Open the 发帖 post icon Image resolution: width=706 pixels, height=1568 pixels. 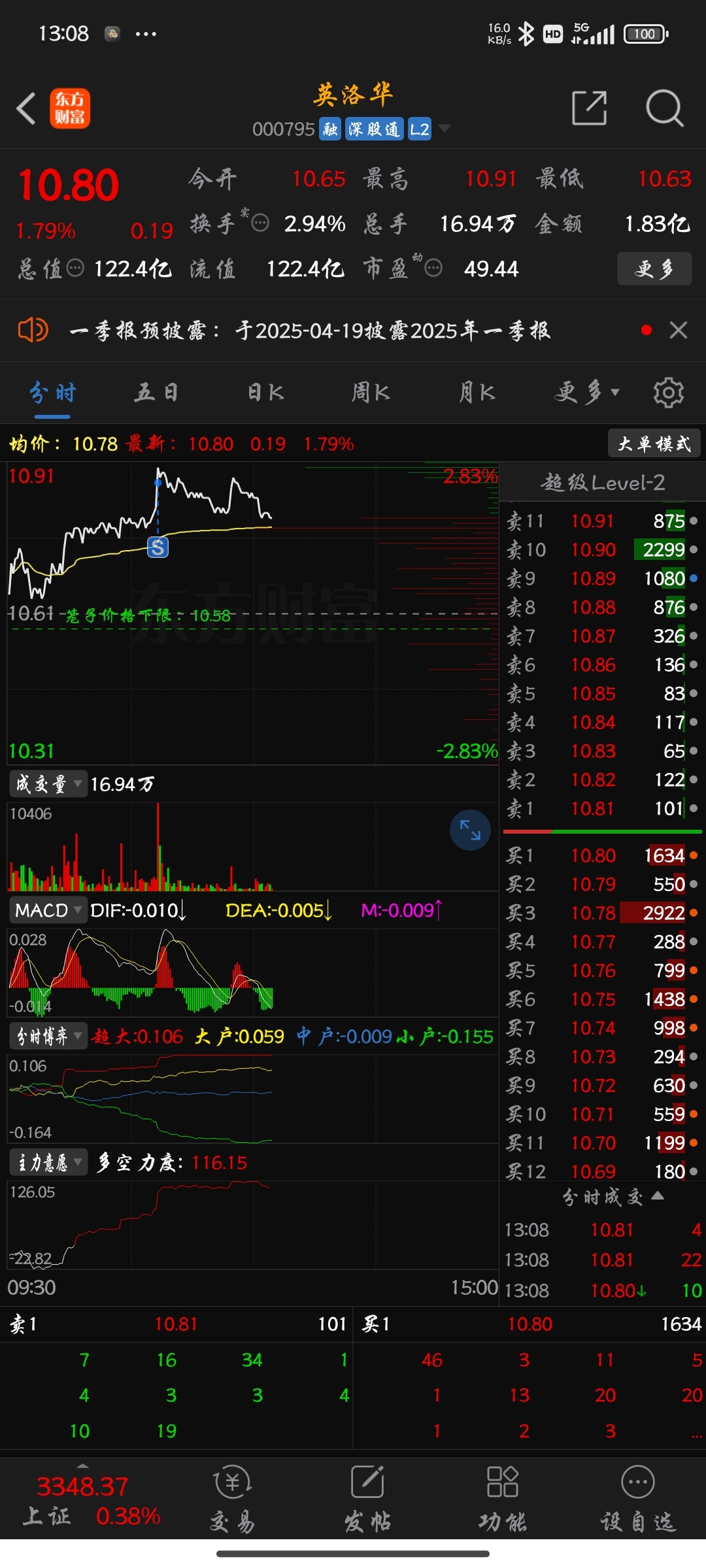tap(367, 1499)
